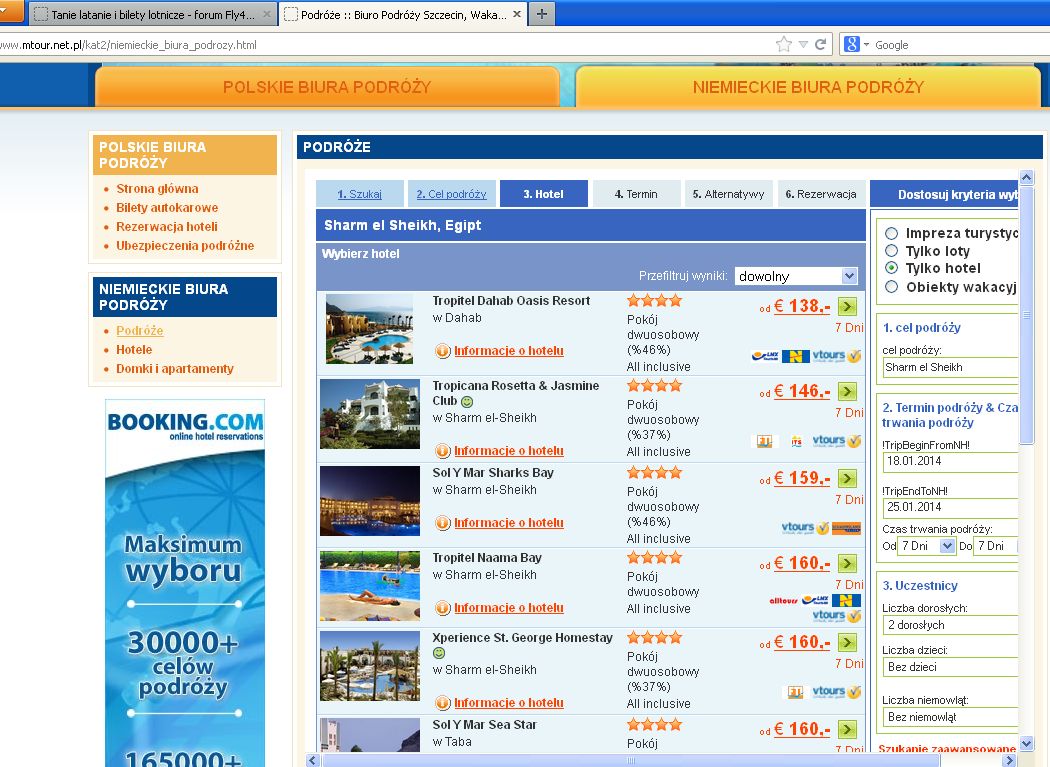Viewport: 1050px width, 767px height.
Task: Click green arrow for Sol Y Mar Sharks Bay
Action: tap(847, 478)
